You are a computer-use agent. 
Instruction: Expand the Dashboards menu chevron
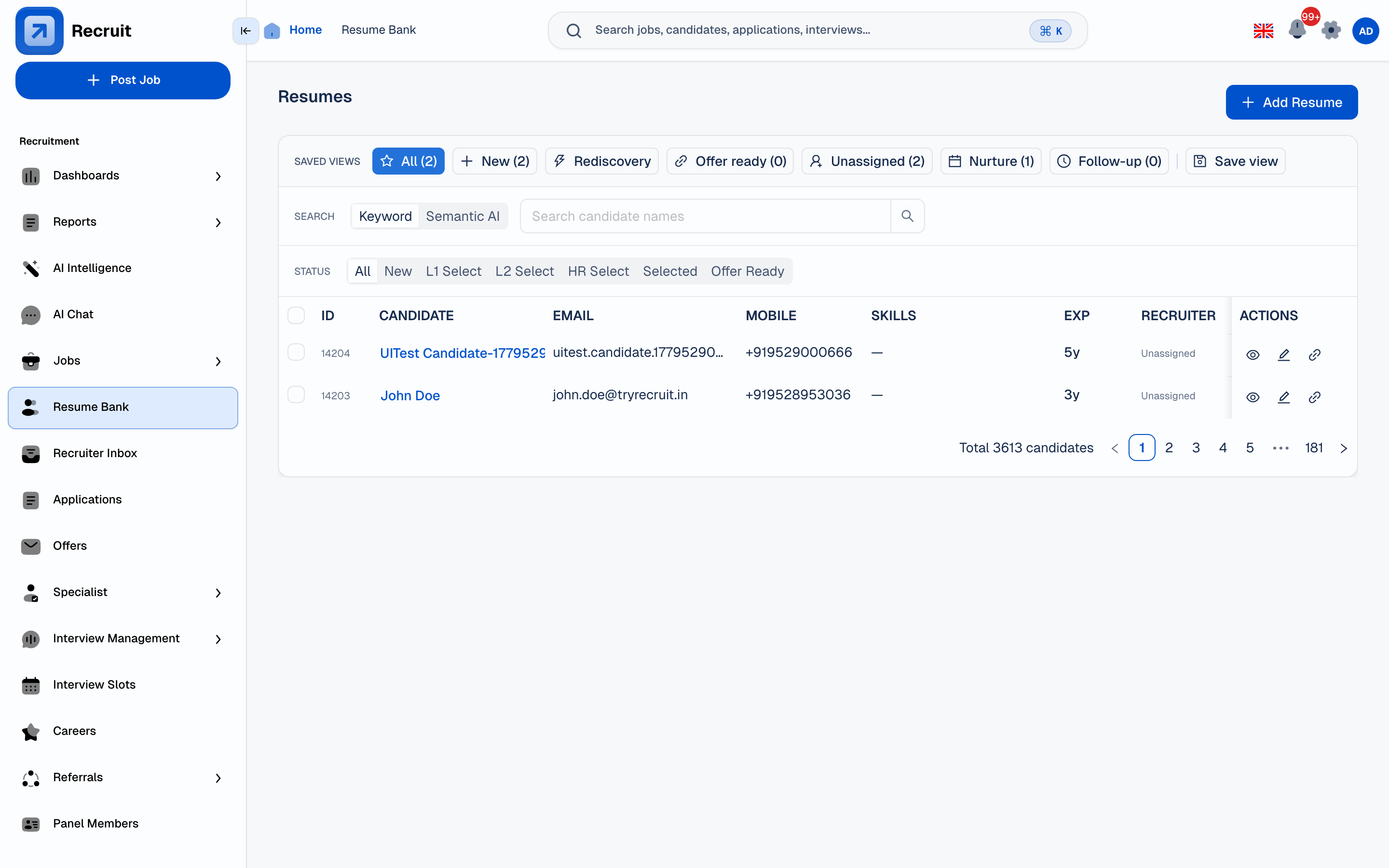(218, 176)
